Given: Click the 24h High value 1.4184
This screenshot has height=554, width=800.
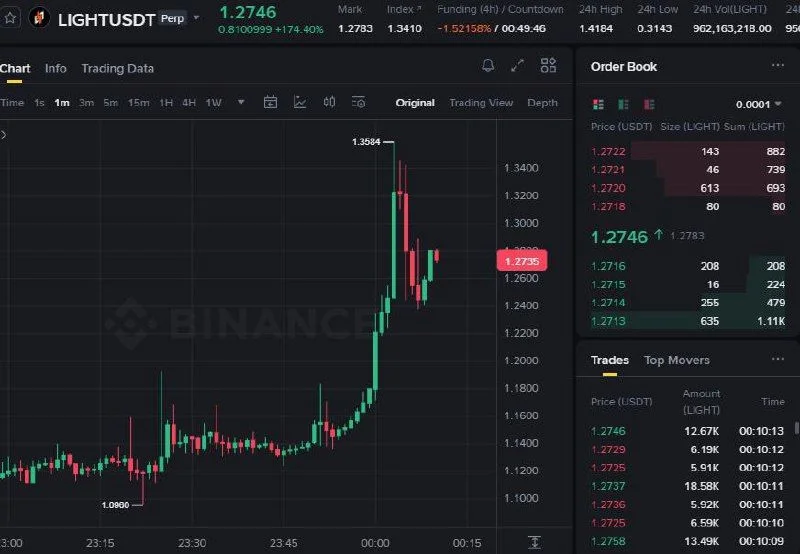Looking at the screenshot, I should (x=595, y=29).
